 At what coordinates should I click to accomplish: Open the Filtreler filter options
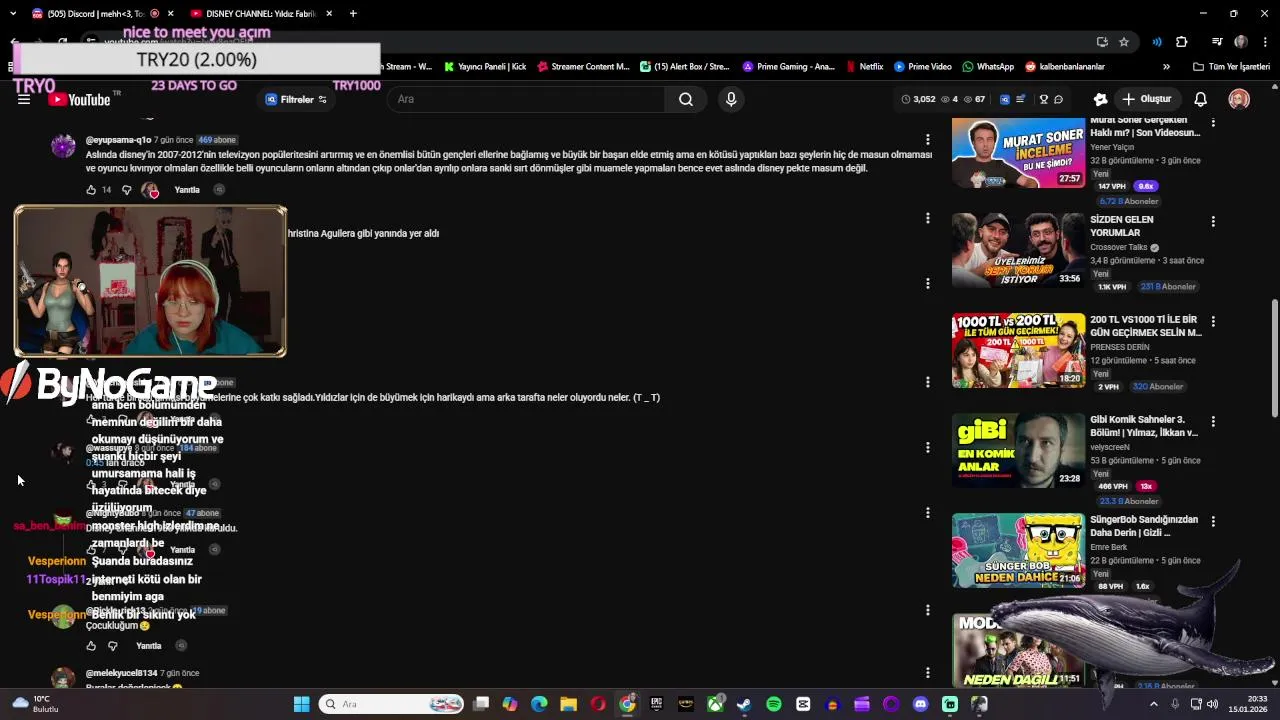pyautogui.click(x=296, y=99)
